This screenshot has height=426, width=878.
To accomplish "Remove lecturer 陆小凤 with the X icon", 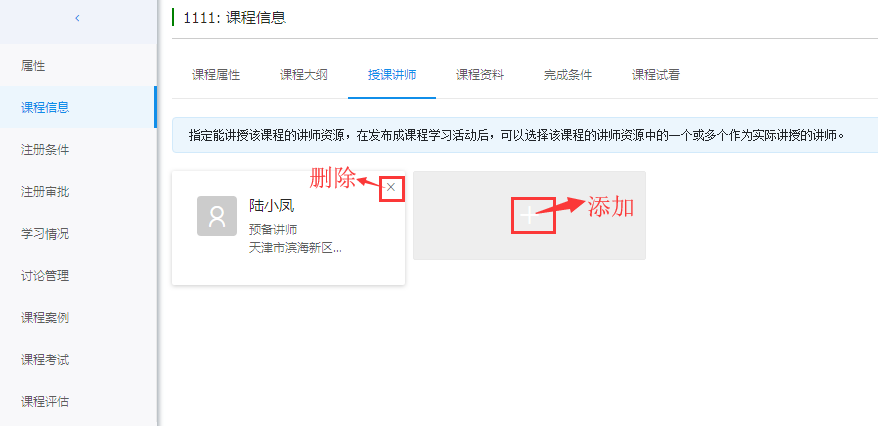I will [x=391, y=187].
